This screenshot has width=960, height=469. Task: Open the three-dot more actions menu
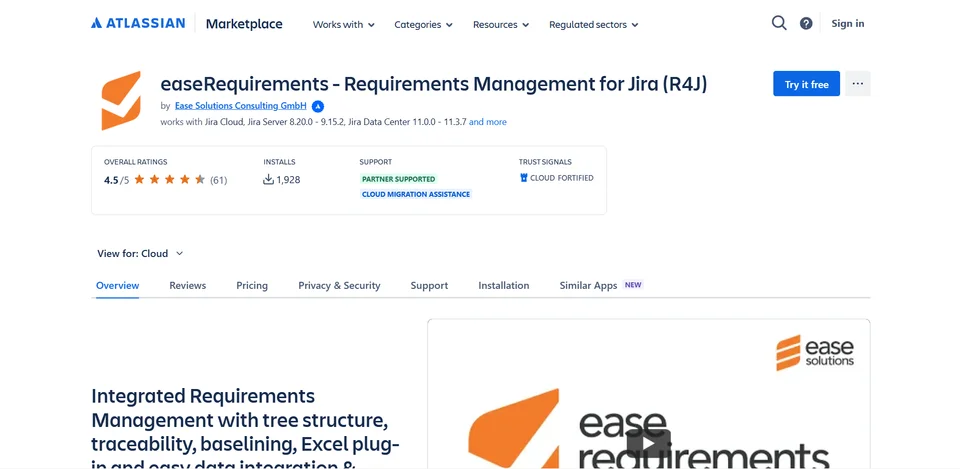click(858, 84)
